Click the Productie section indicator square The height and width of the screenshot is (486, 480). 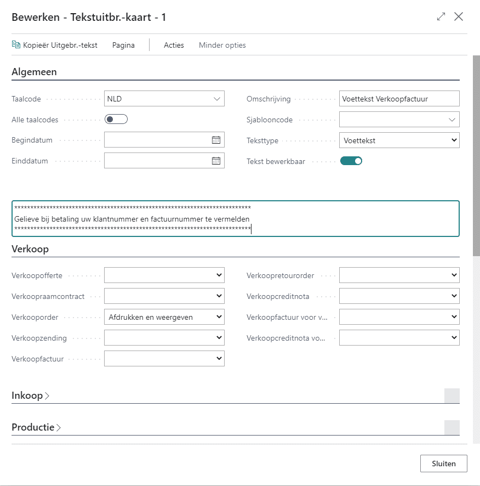tap(452, 427)
